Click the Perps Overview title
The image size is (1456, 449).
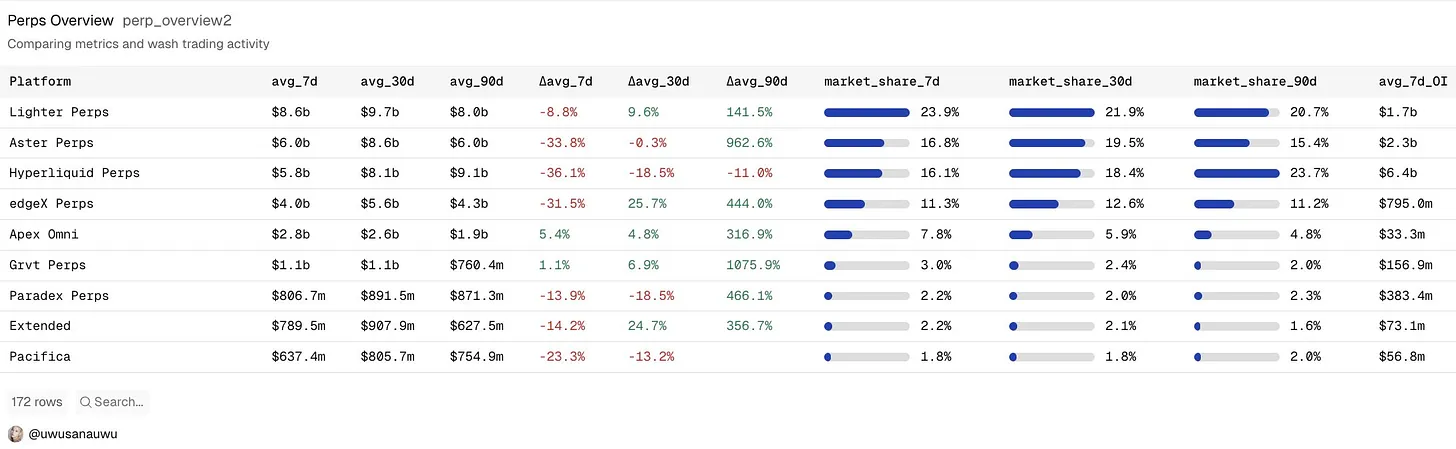coord(60,20)
